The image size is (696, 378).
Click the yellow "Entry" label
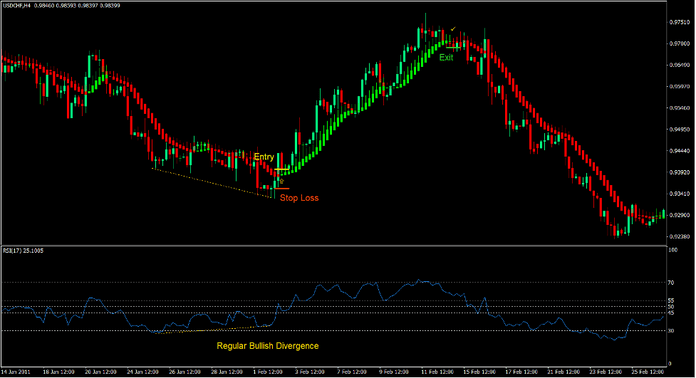(264, 157)
